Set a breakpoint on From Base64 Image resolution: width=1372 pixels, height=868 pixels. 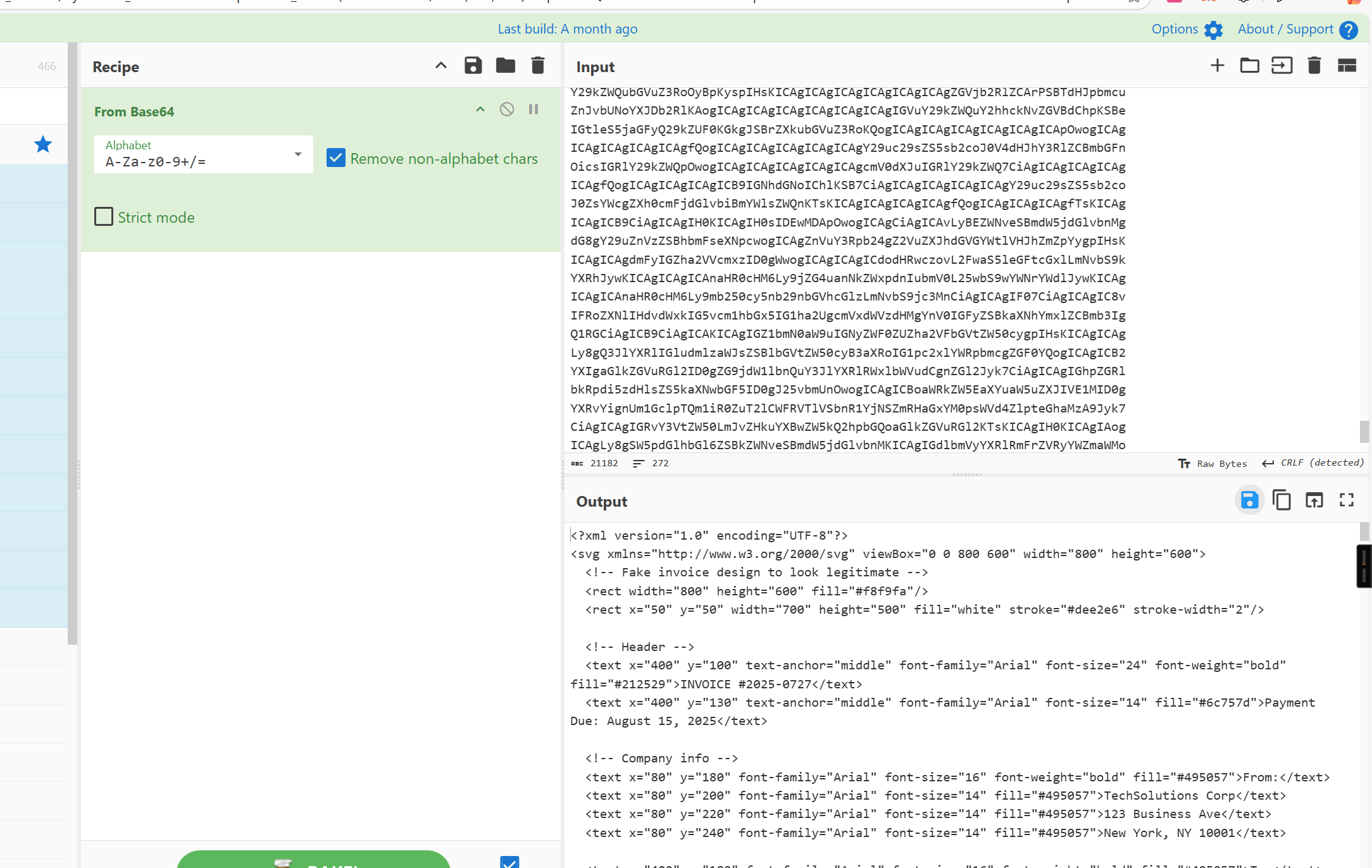click(x=533, y=109)
